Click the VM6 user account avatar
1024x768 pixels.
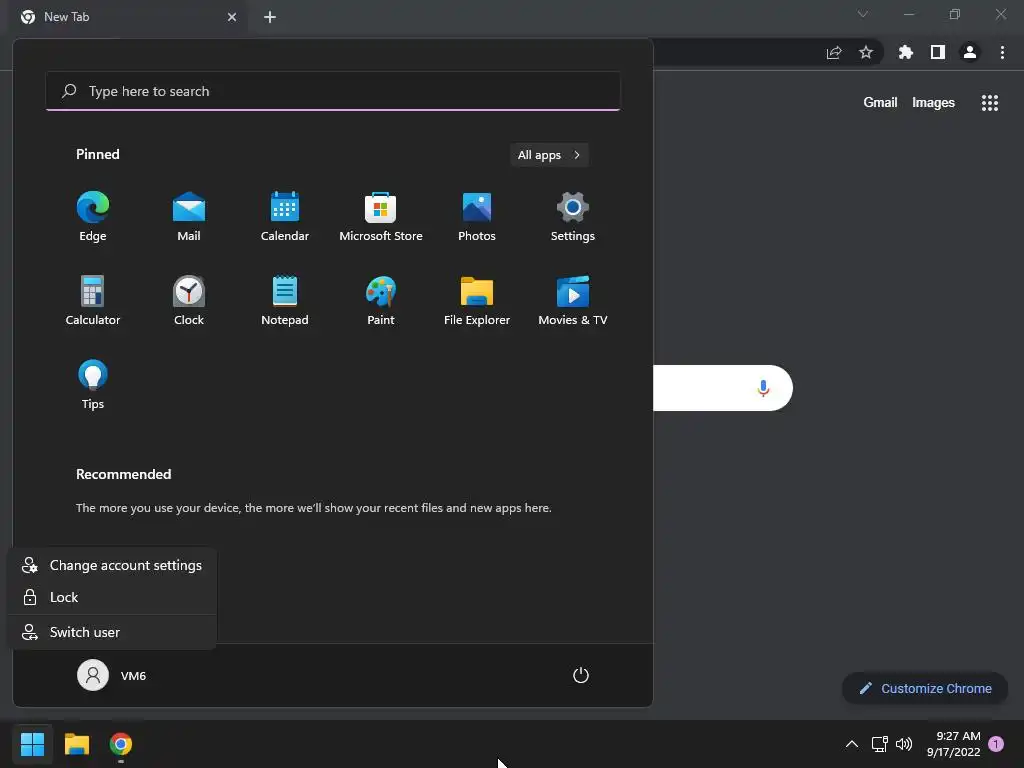point(93,675)
